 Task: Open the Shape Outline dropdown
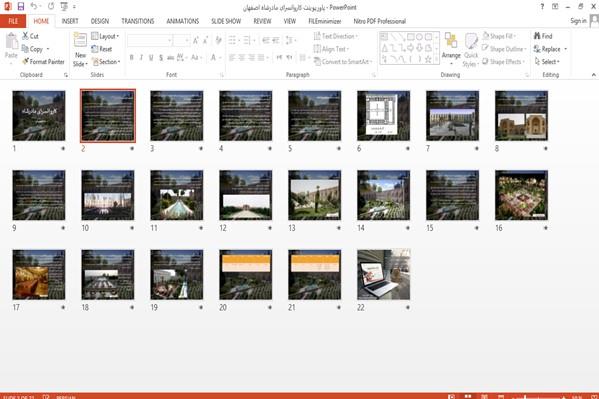click(x=504, y=49)
